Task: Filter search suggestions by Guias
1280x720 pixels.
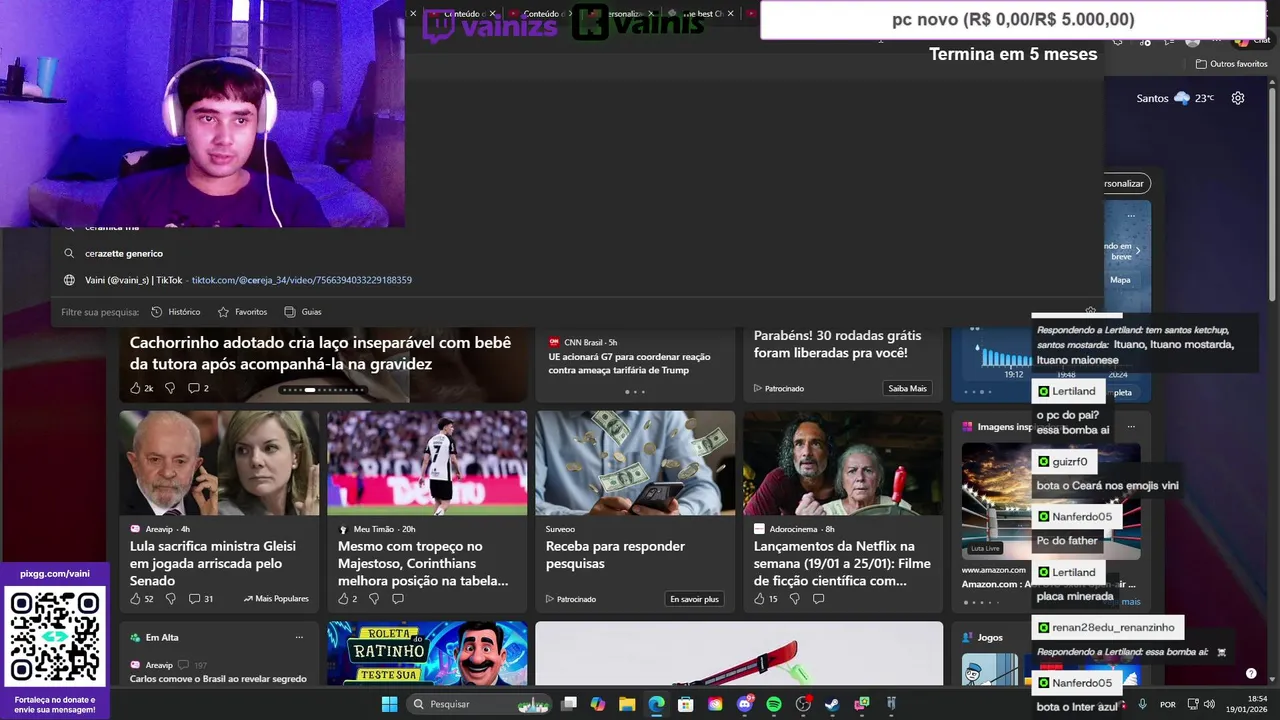Action: [x=303, y=312]
